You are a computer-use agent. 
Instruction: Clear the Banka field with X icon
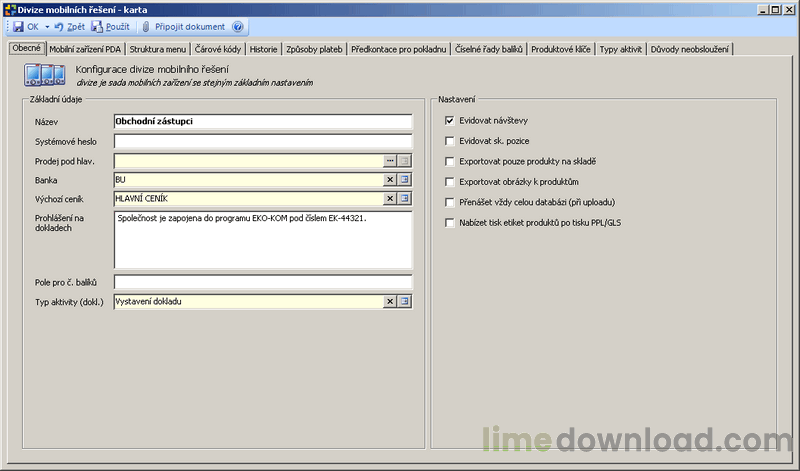coord(390,180)
